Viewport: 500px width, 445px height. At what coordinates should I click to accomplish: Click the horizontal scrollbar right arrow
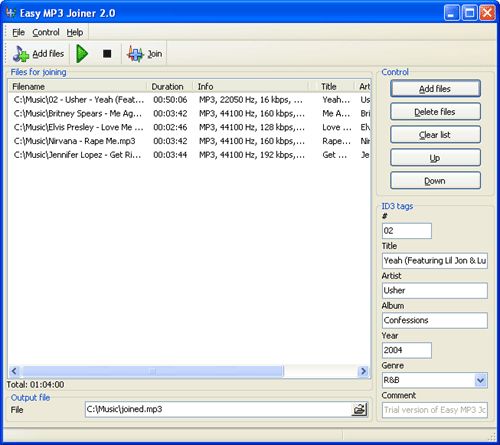tap(363, 371)
